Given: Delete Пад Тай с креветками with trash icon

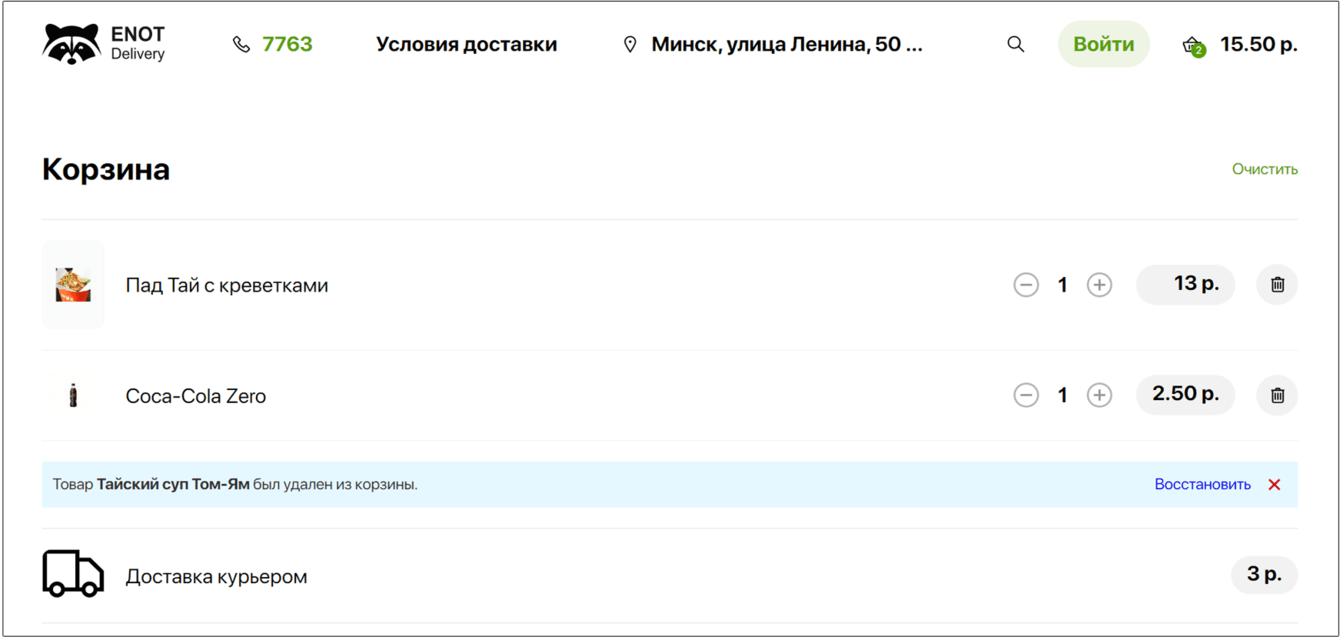Looking at the screenshot, I should pyautogui.click(x=1277, y=285).
